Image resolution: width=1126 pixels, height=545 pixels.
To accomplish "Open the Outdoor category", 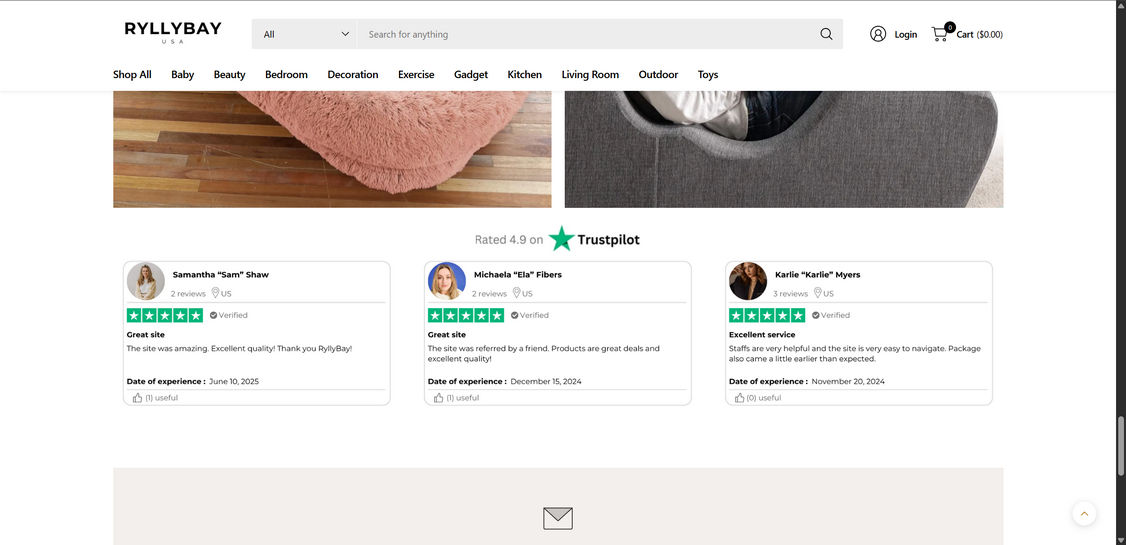I will pyautogui.click(x=658, y=75).
